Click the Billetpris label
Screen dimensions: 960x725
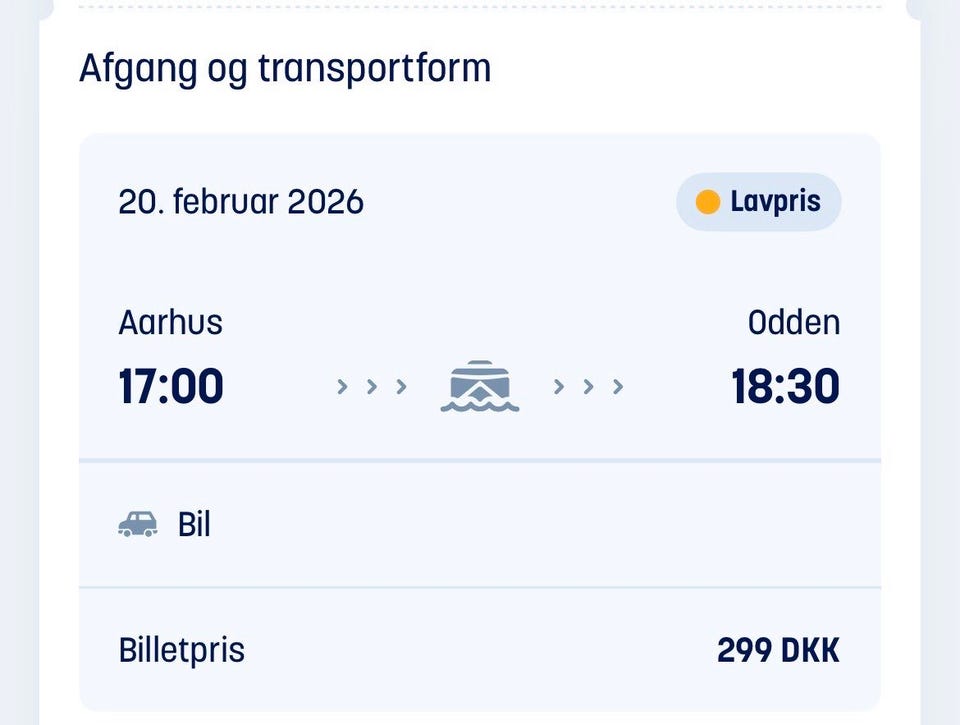(x=181, y=650)
